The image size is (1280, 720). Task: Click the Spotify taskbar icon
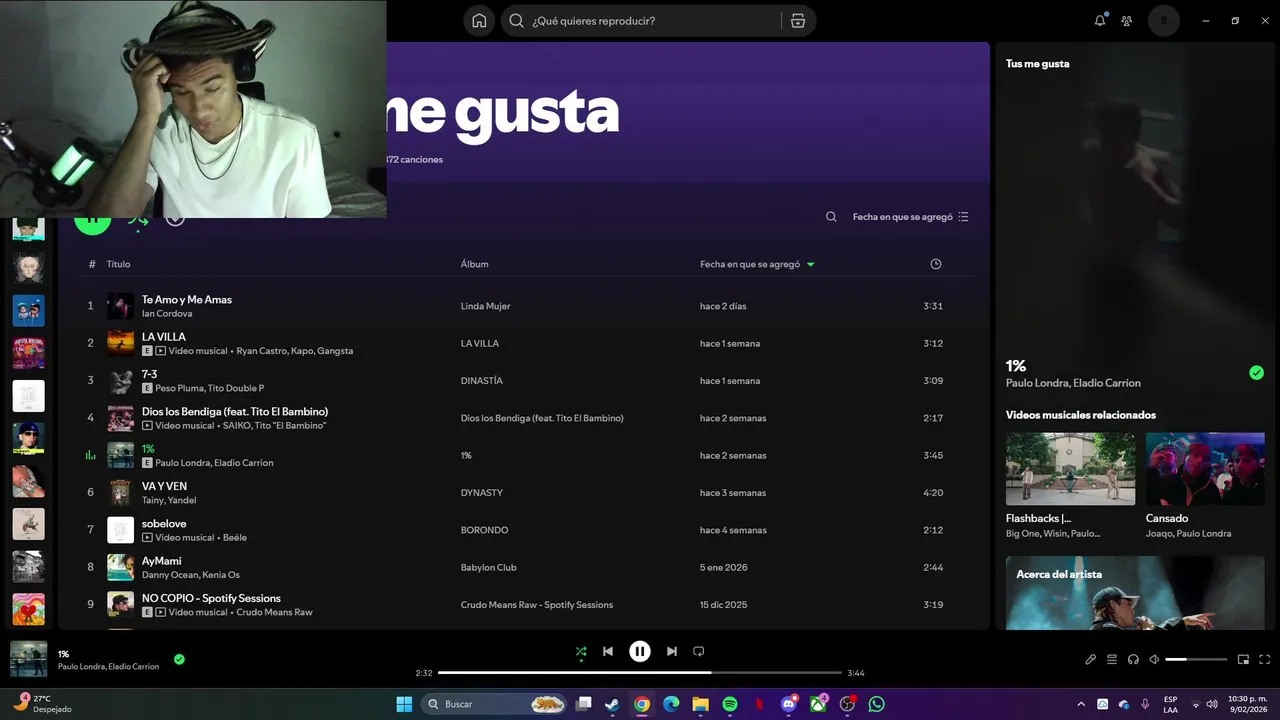click(730, 704)
